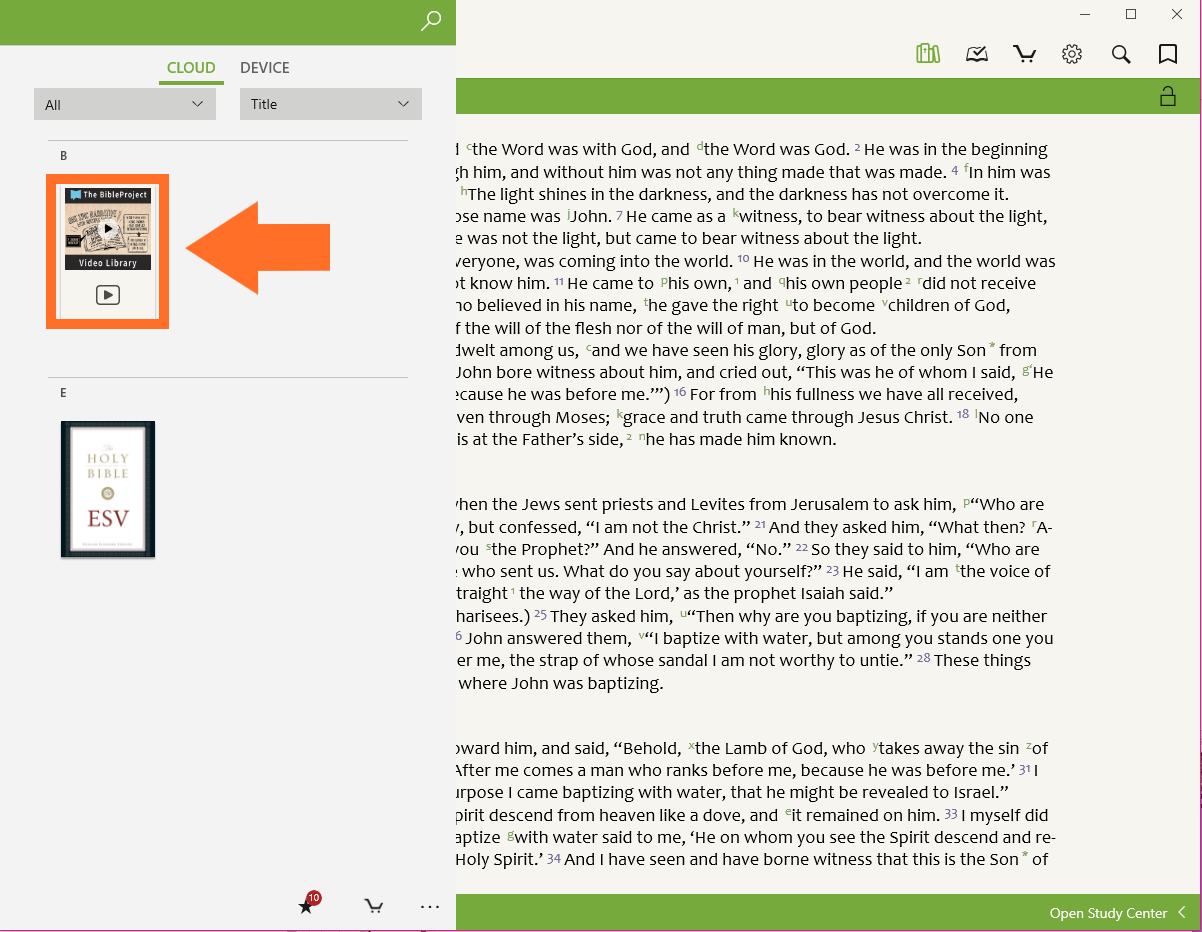Click the star icon with 10 badge

(307, 905)
